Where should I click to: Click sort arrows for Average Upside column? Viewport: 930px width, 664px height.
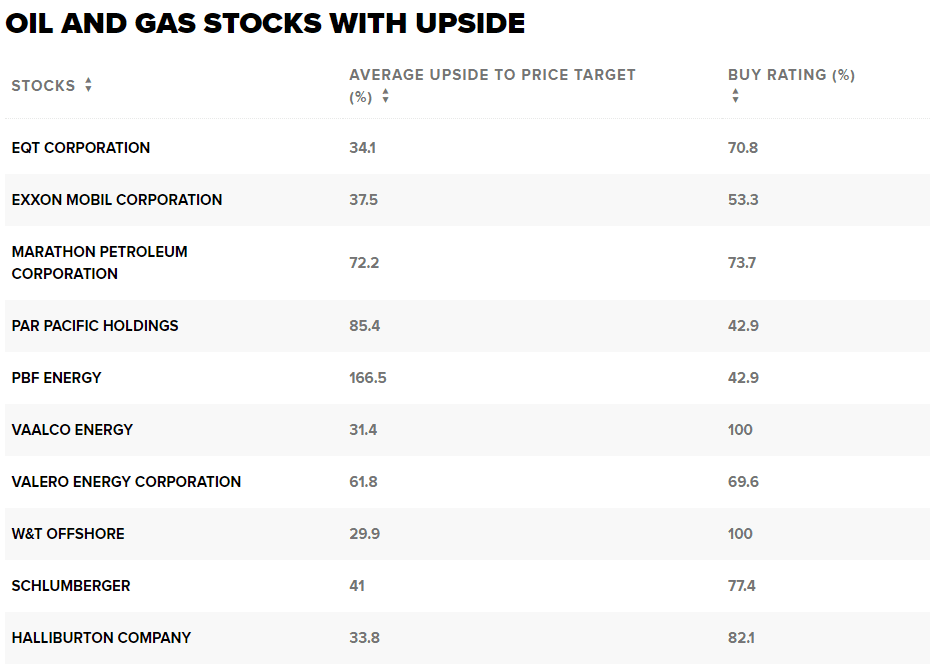pos(385,97)
